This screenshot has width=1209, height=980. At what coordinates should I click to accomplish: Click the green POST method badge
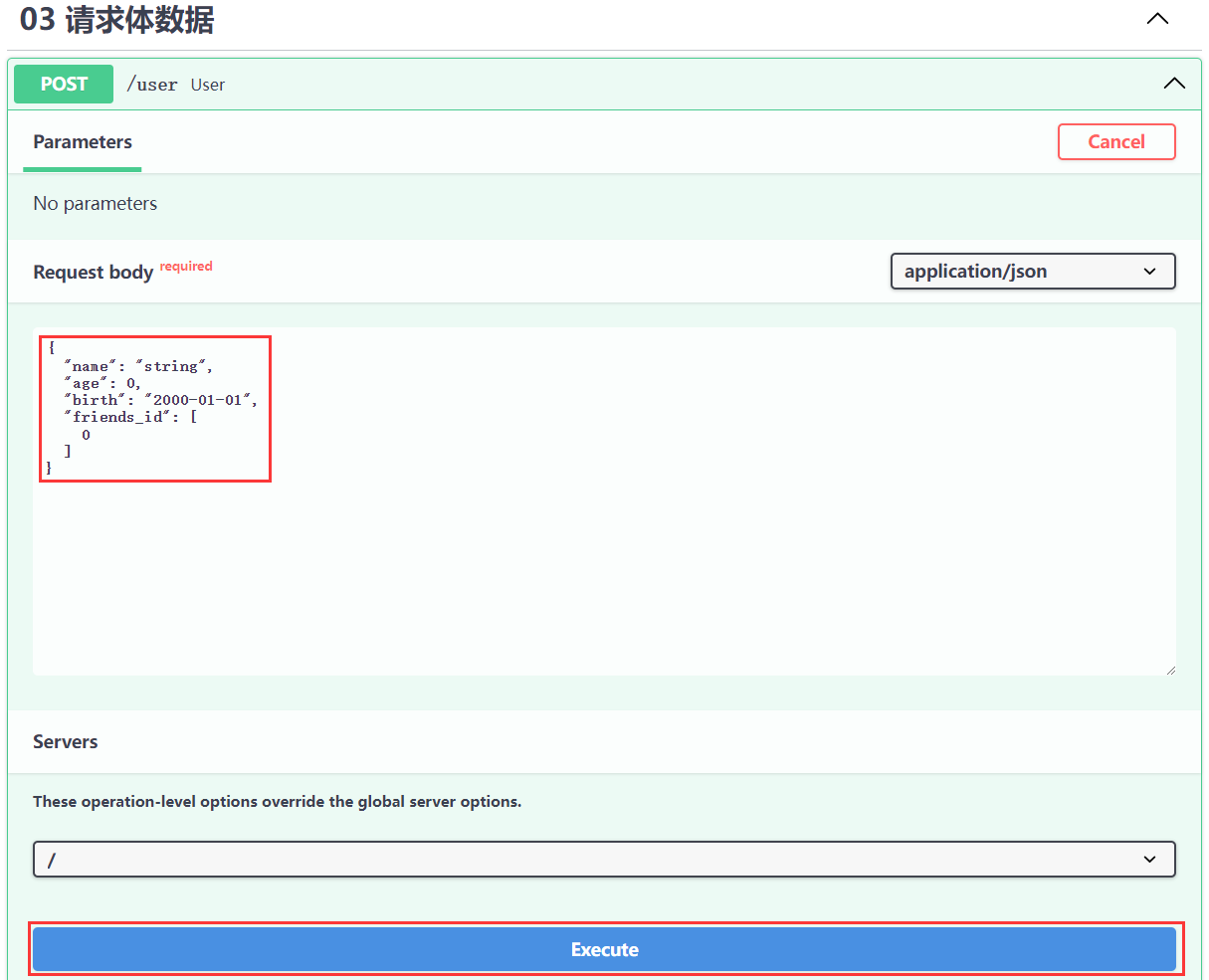click(x=64, y=85)
